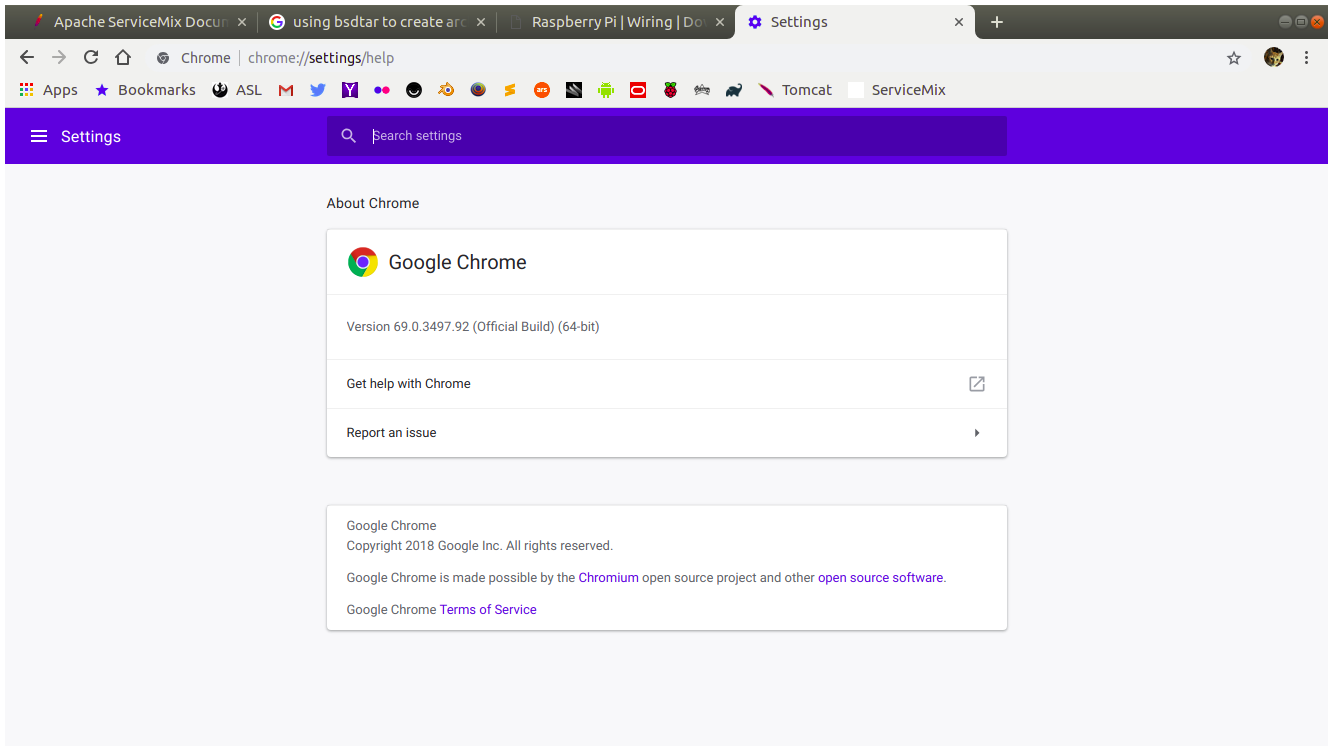Open the Blender bookmark icon
Image resolution: width=1337 pixels, height=755 pixels.
click(x=446, y=90)
